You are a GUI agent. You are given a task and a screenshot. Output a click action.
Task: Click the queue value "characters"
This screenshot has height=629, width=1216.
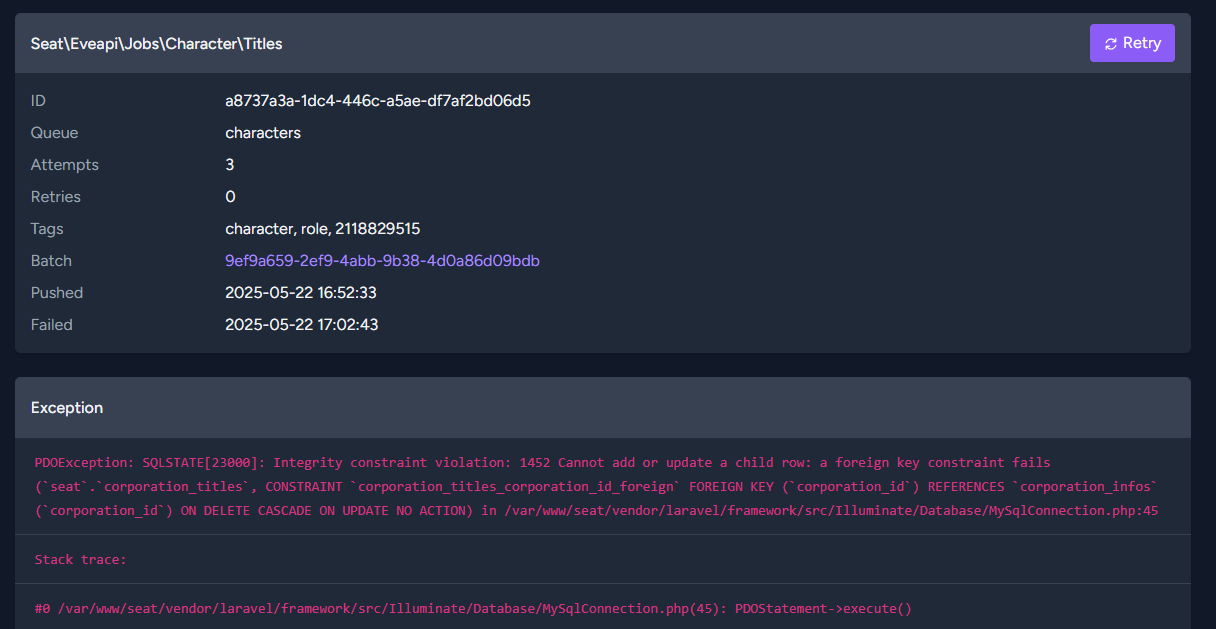tap(263, 133)
